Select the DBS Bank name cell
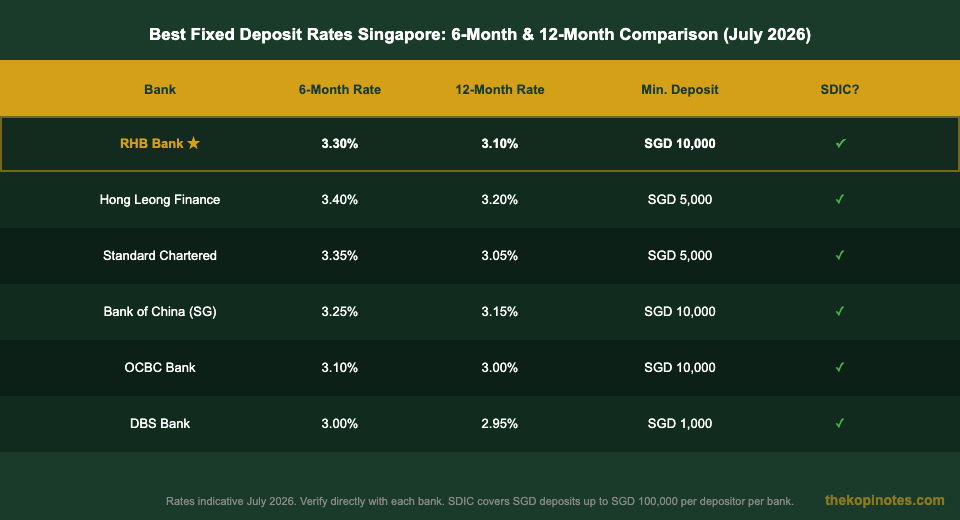Screen dimensions: 960x520 click(160, 423)
